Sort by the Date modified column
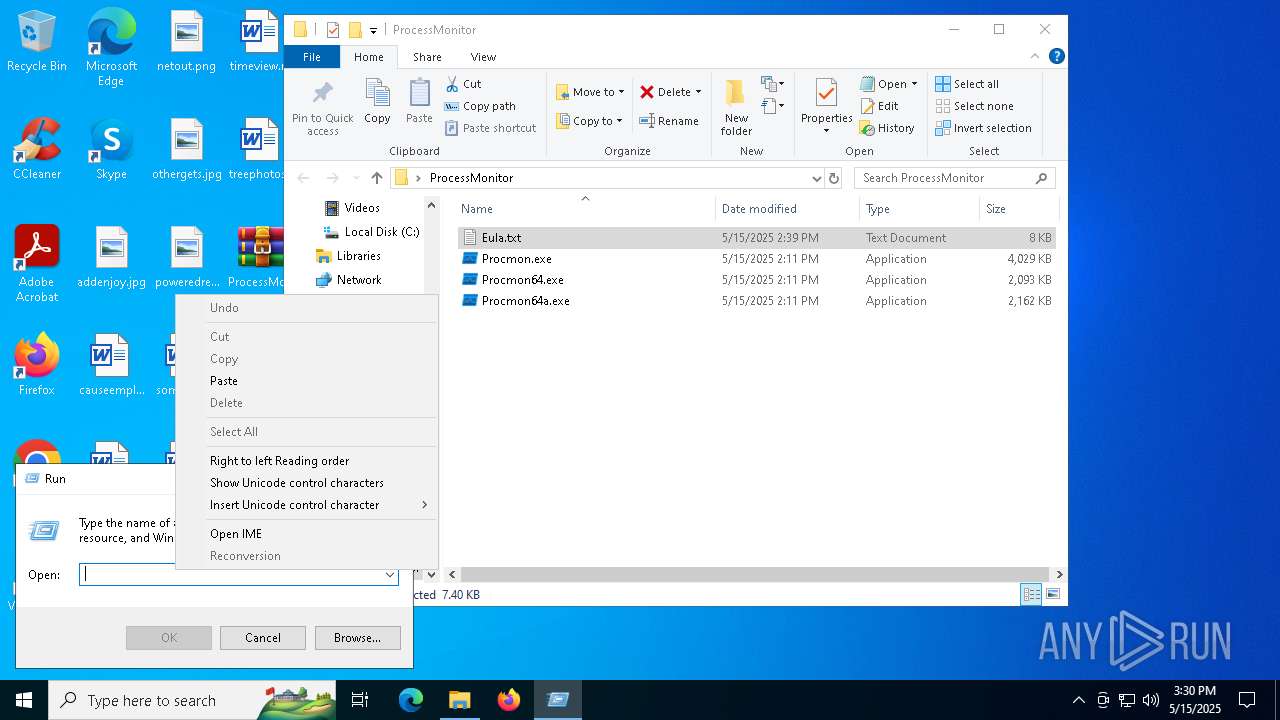The width and height of the screenshot is (1280, 720). (x=787, y=209)
